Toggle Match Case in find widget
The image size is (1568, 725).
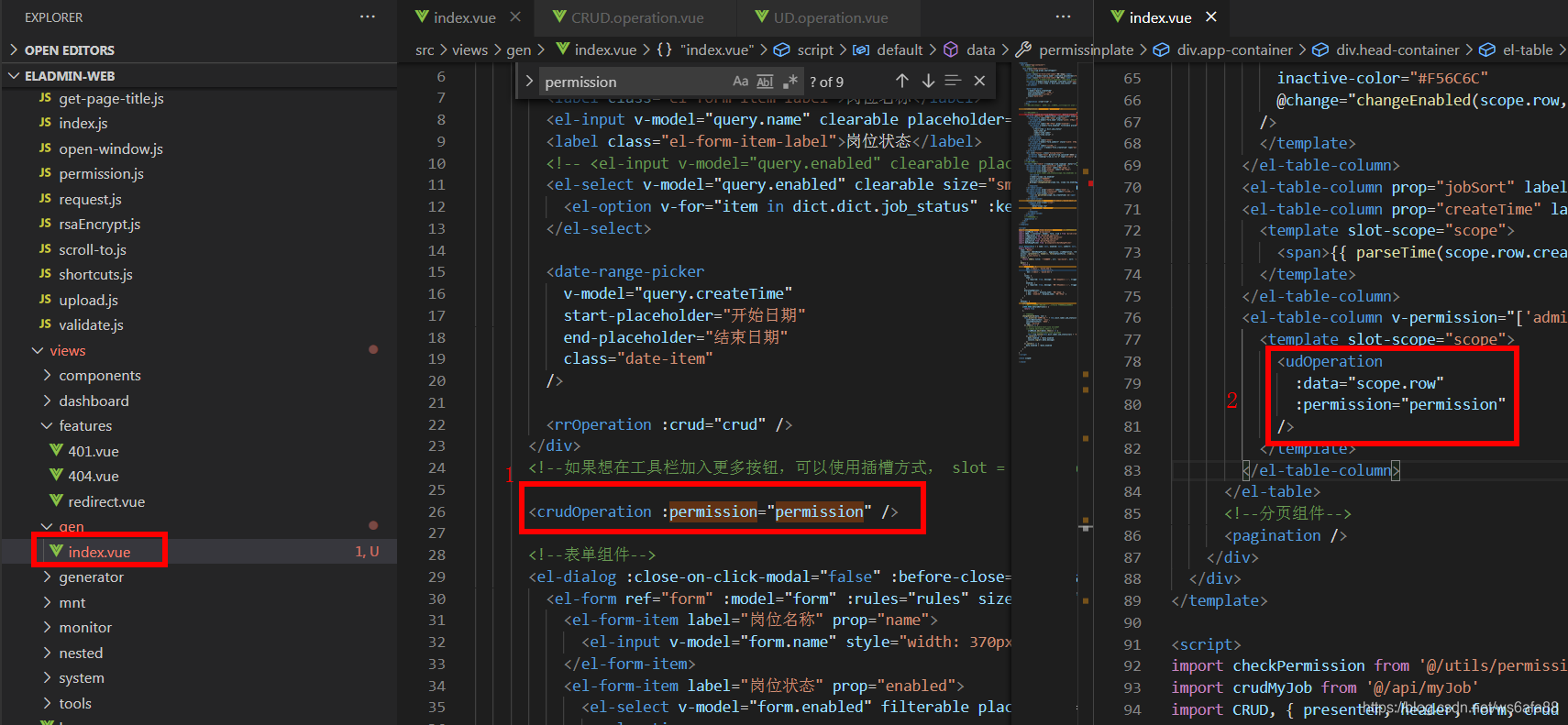(x=740, y=82)
